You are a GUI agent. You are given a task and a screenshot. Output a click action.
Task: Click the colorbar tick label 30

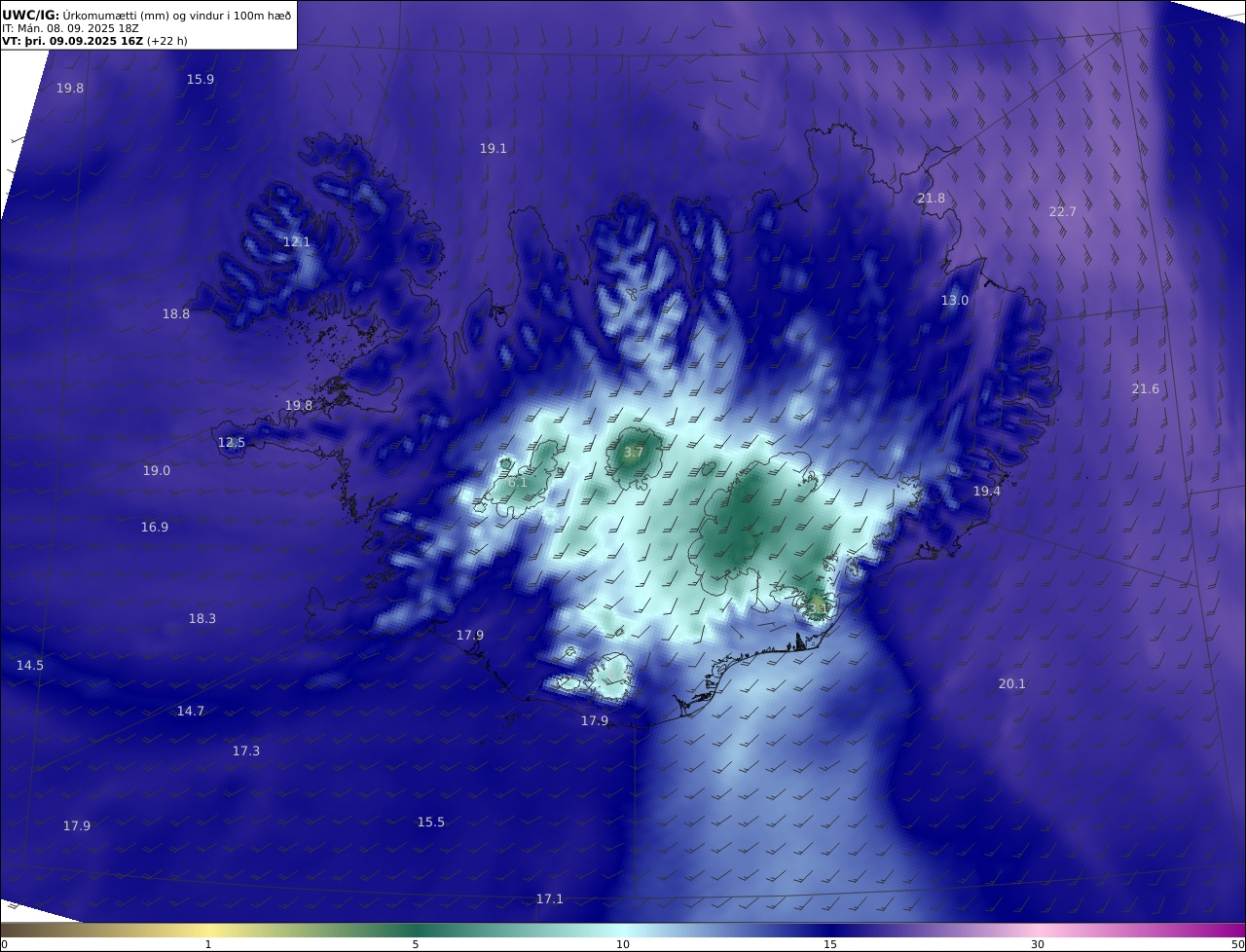(x=1038, y=944)
